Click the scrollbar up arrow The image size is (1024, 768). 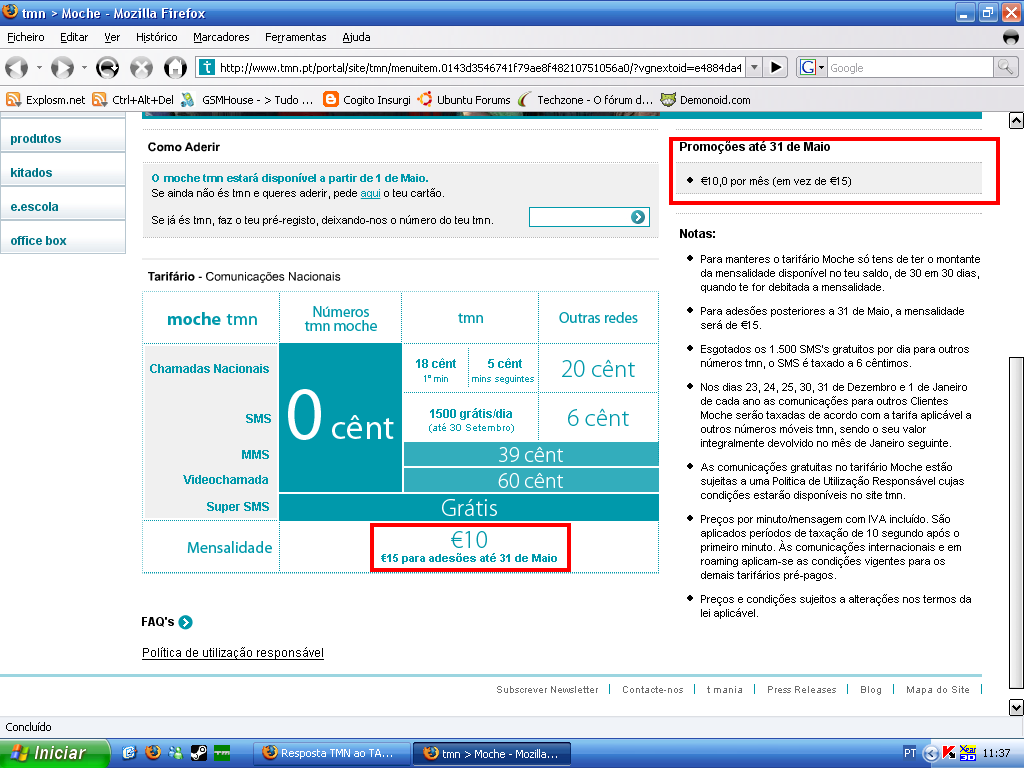click(1016, 120)
